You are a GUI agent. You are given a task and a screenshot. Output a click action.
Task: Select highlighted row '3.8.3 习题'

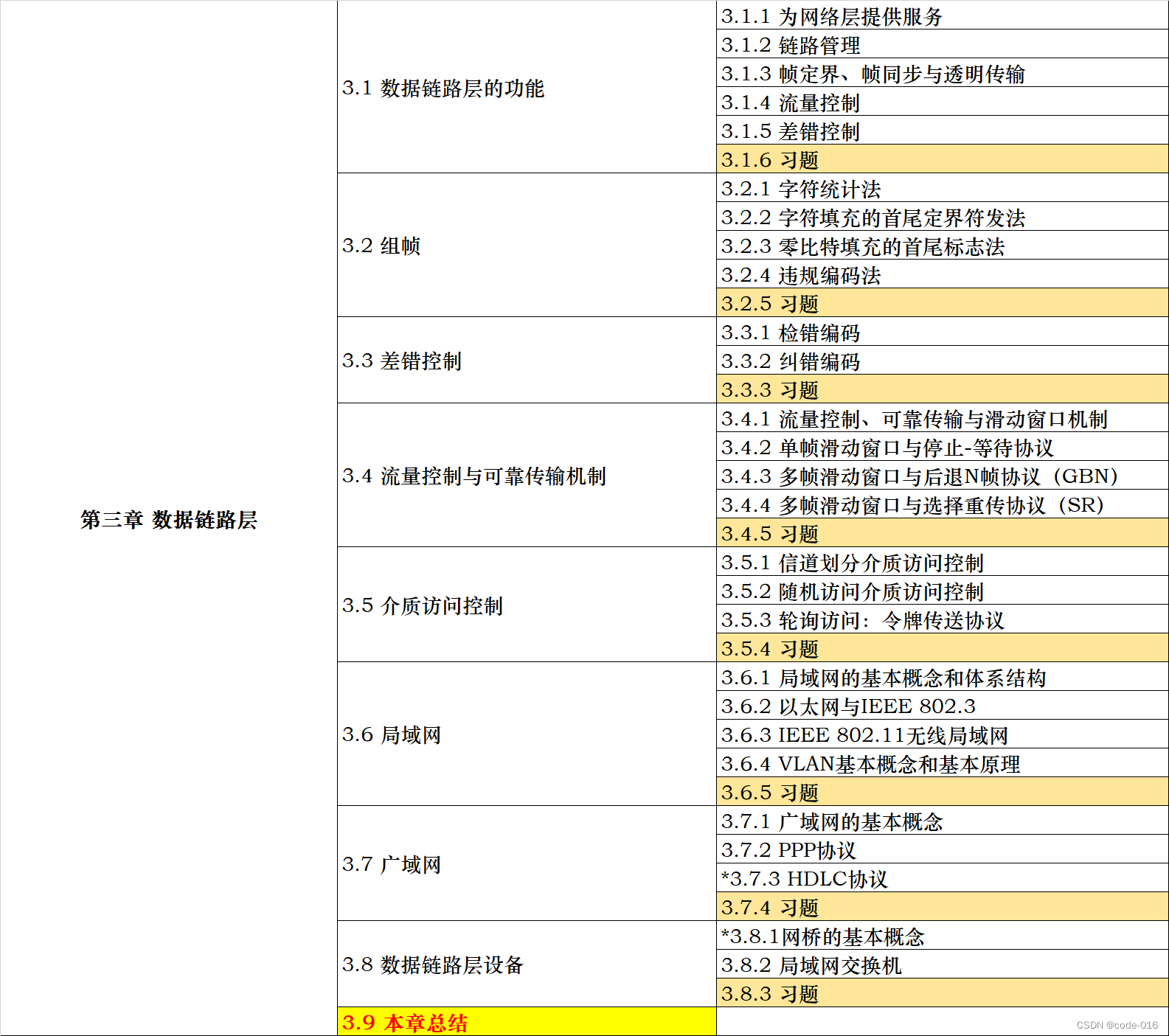[943, 993]
